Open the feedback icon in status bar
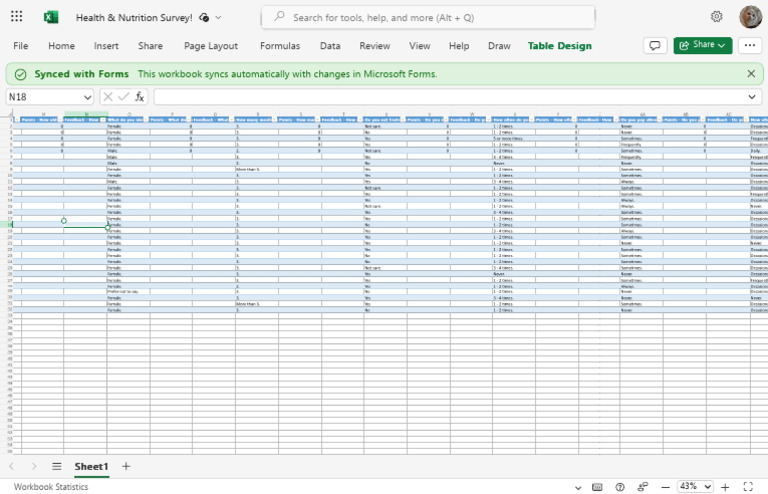Viewport: 768px width, 494px height. (x=643, y=487)
